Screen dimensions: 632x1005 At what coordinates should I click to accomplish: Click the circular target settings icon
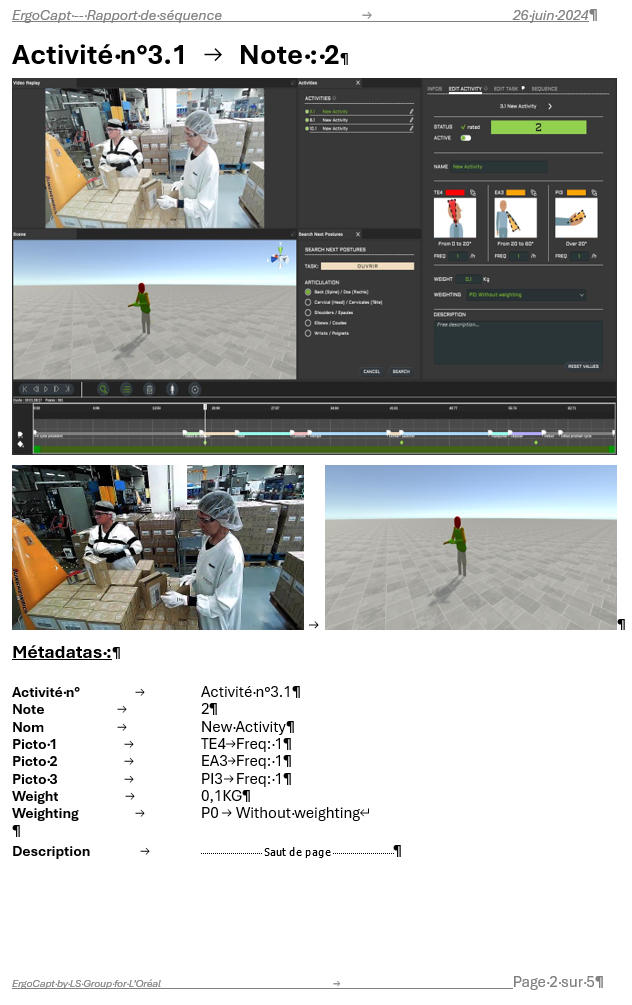coord(195,389)
